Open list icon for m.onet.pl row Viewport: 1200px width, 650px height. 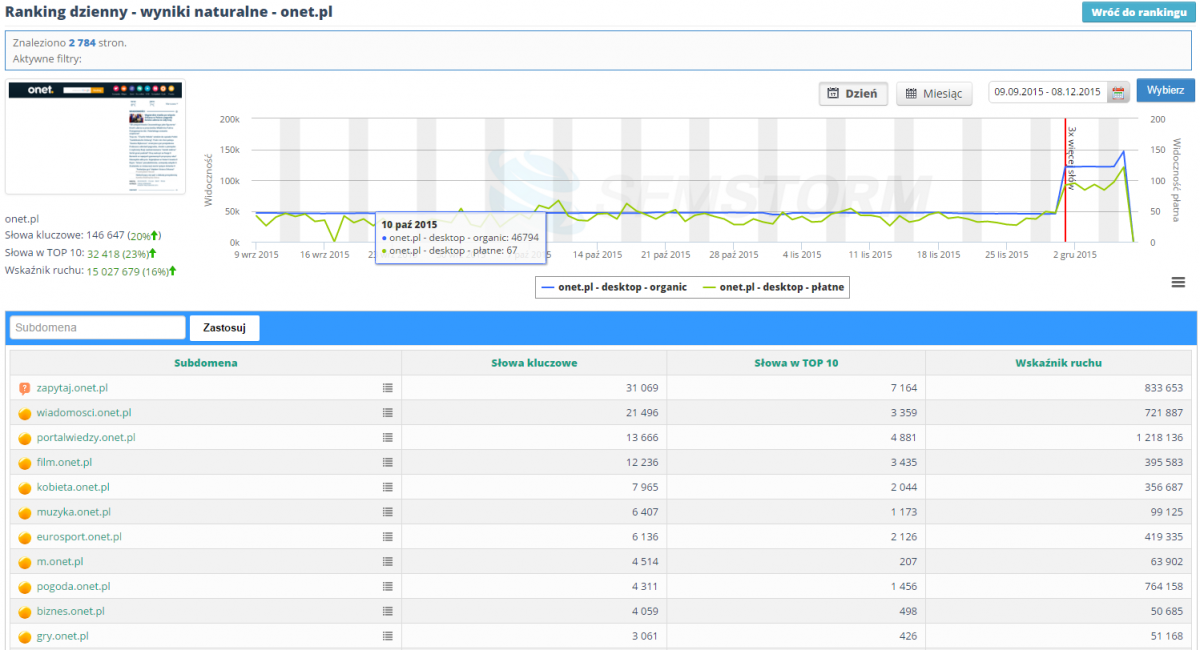[387, 562]
